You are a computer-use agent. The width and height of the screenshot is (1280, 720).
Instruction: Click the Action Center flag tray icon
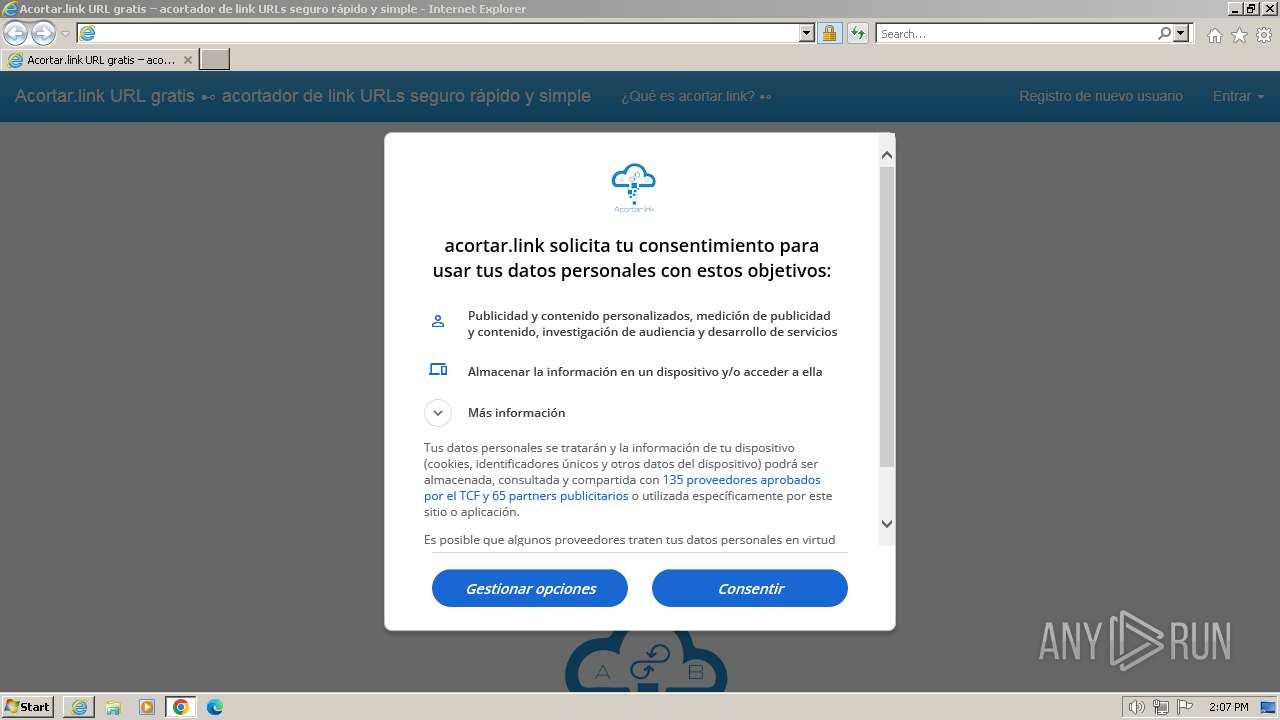pos(1185,707)
